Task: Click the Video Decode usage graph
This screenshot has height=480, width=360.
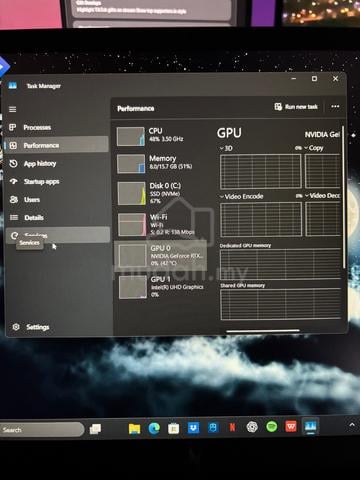Action: tap(323, 219)
